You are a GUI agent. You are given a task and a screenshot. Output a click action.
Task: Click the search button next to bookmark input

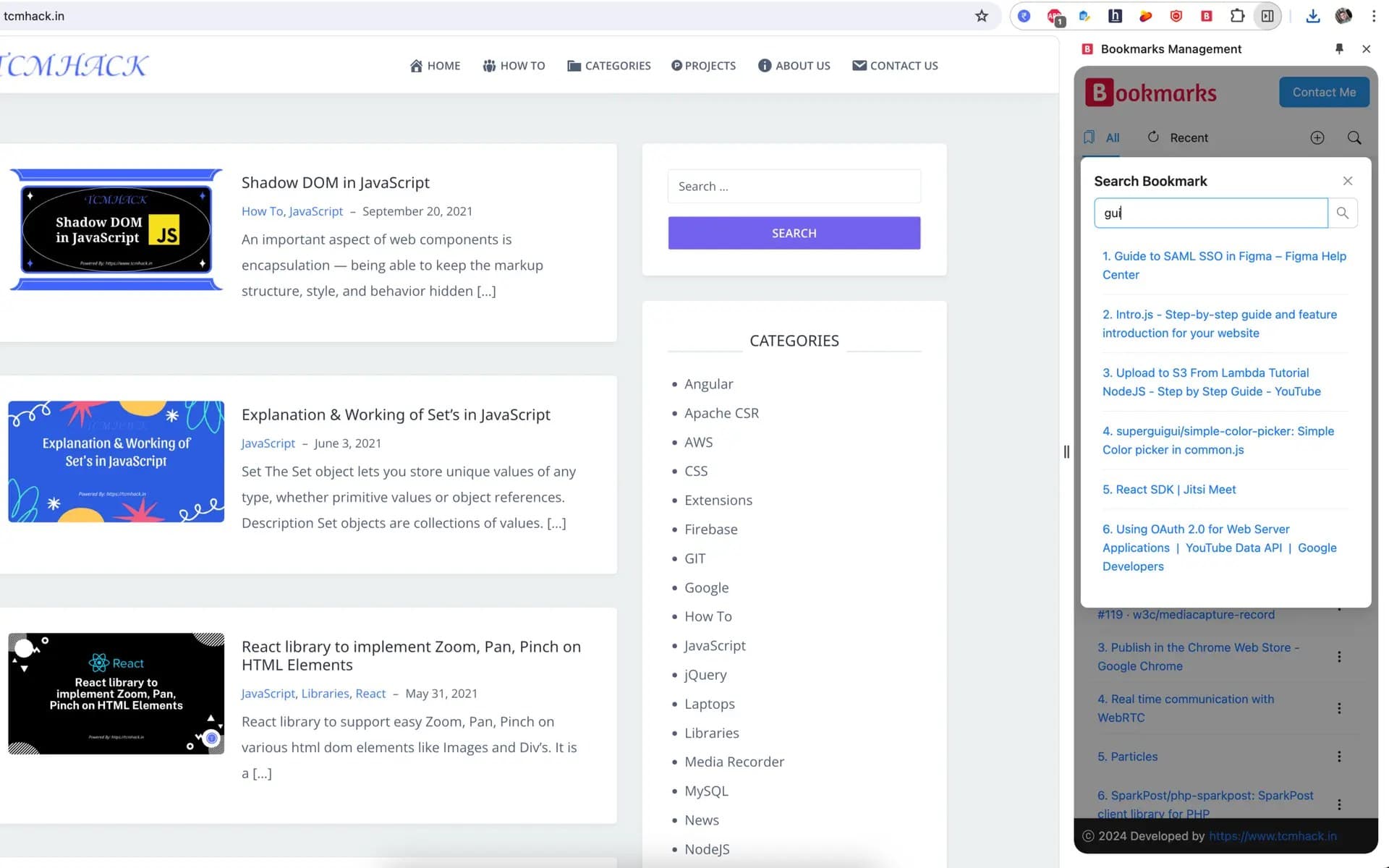click(1343, 213)
